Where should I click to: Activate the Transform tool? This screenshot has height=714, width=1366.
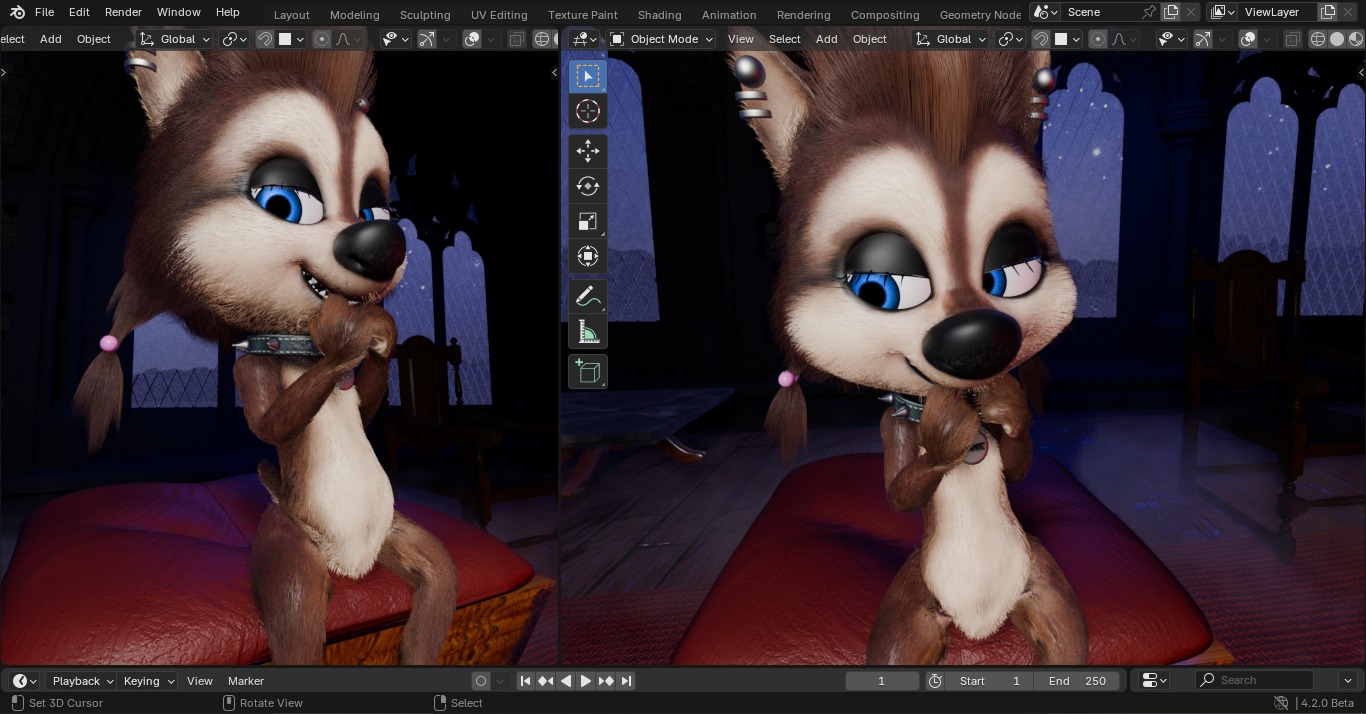(x=588, y=256)
